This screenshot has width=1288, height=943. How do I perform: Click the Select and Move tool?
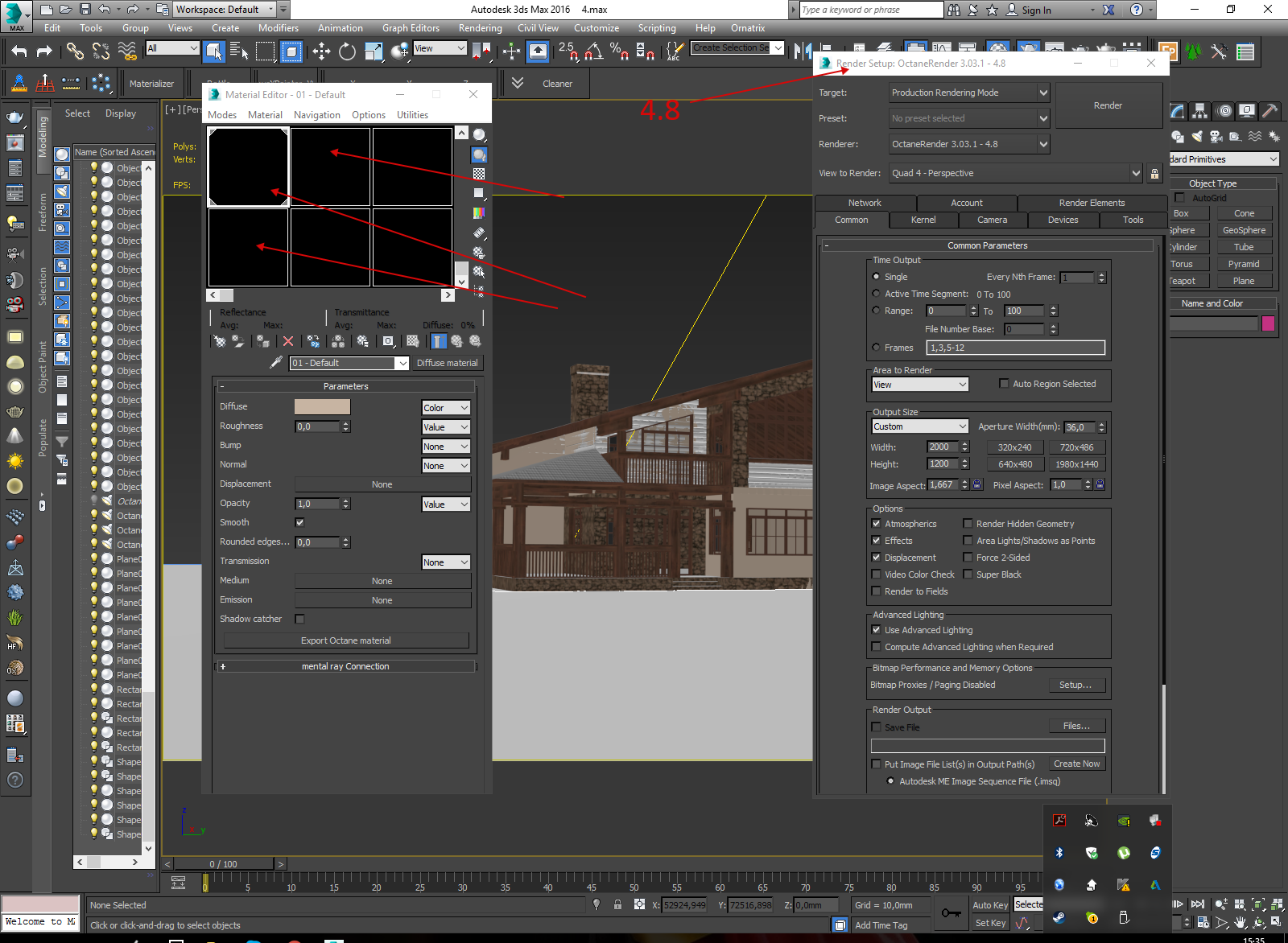[x=321, y=52]
